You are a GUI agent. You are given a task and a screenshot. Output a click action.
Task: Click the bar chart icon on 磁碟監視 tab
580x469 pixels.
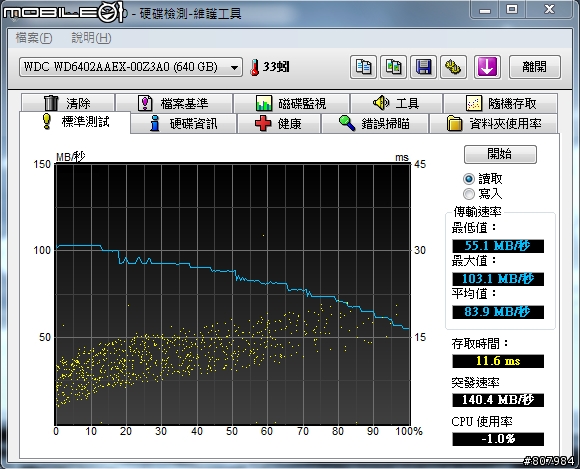point(264,103)
